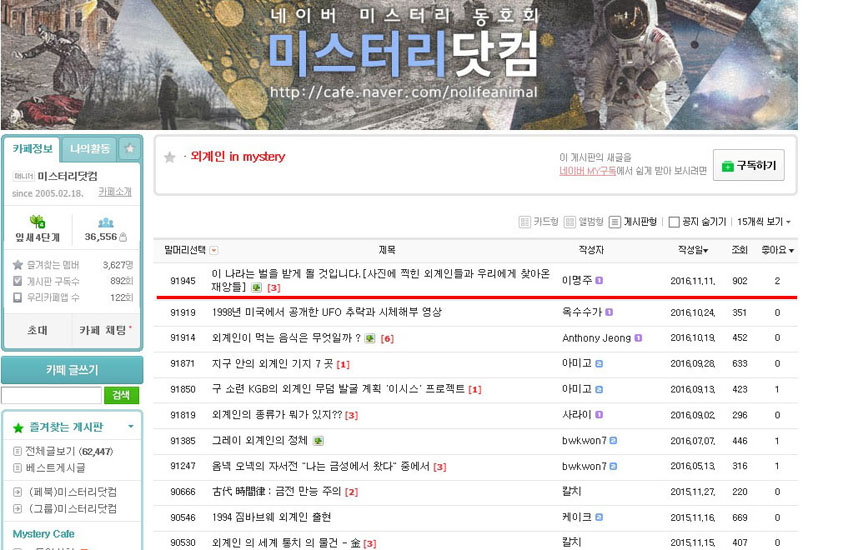843x550 pixels.
Task: Switch to 앨범형 album view icon
Action: pos(570,221)
